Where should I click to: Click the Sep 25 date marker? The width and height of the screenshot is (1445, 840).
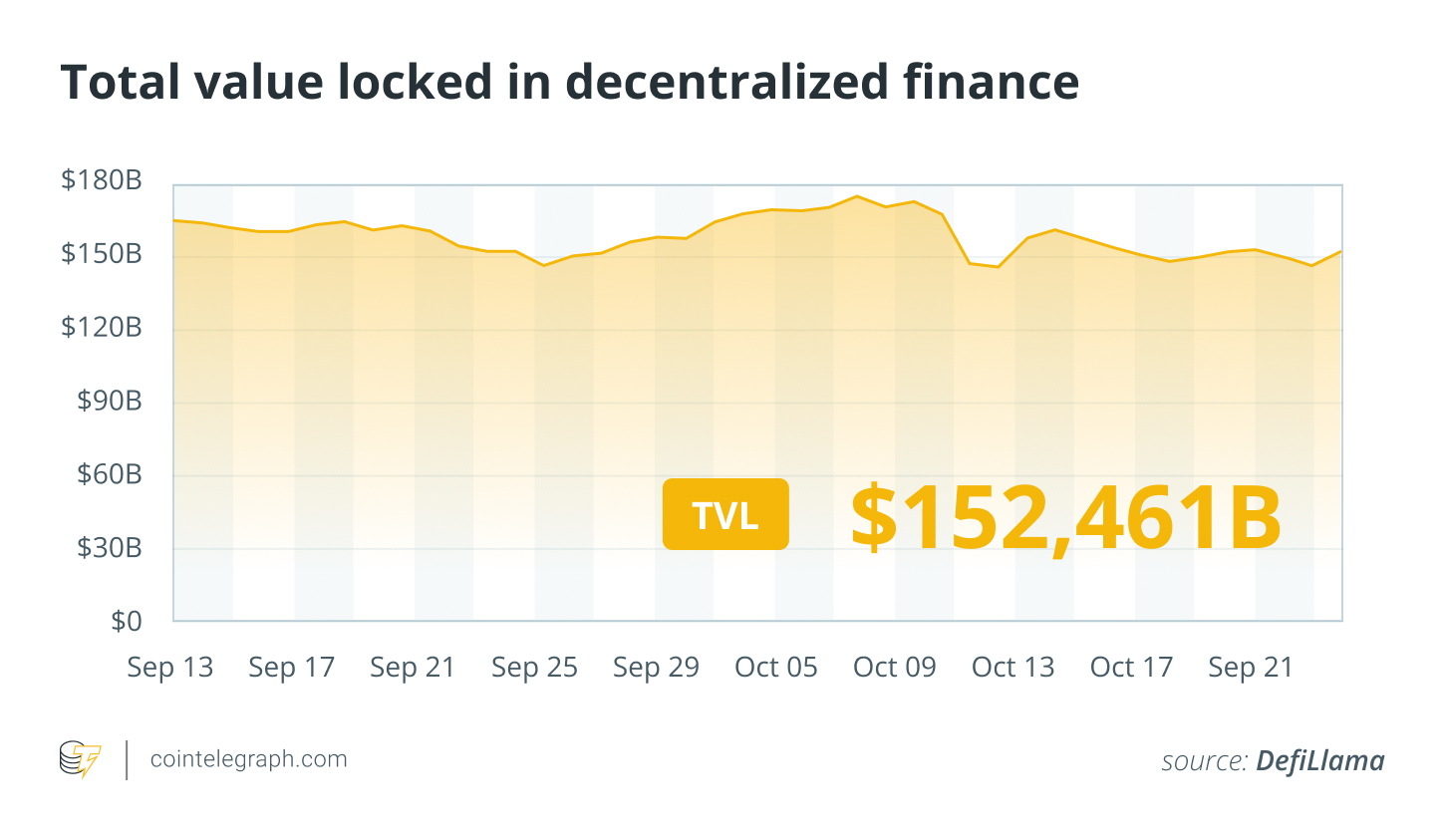point(534,668)
